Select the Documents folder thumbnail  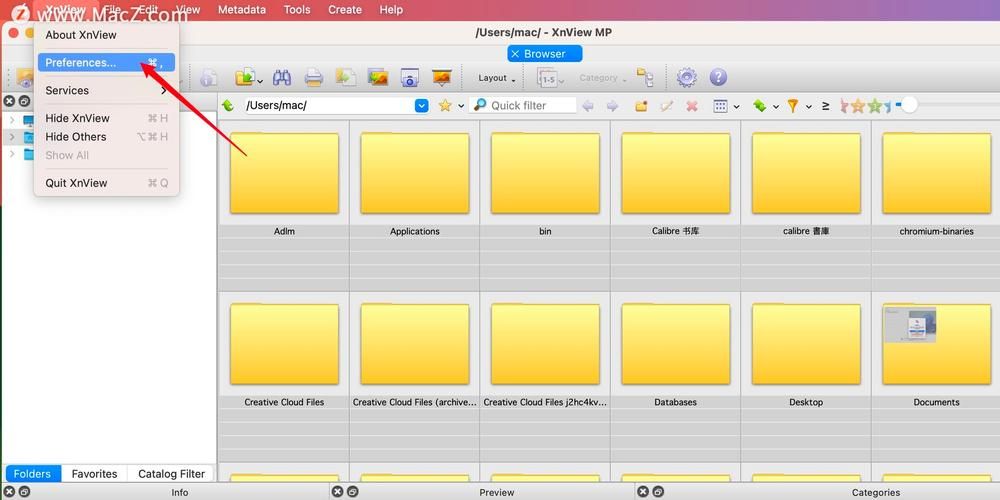pos(936,344)
